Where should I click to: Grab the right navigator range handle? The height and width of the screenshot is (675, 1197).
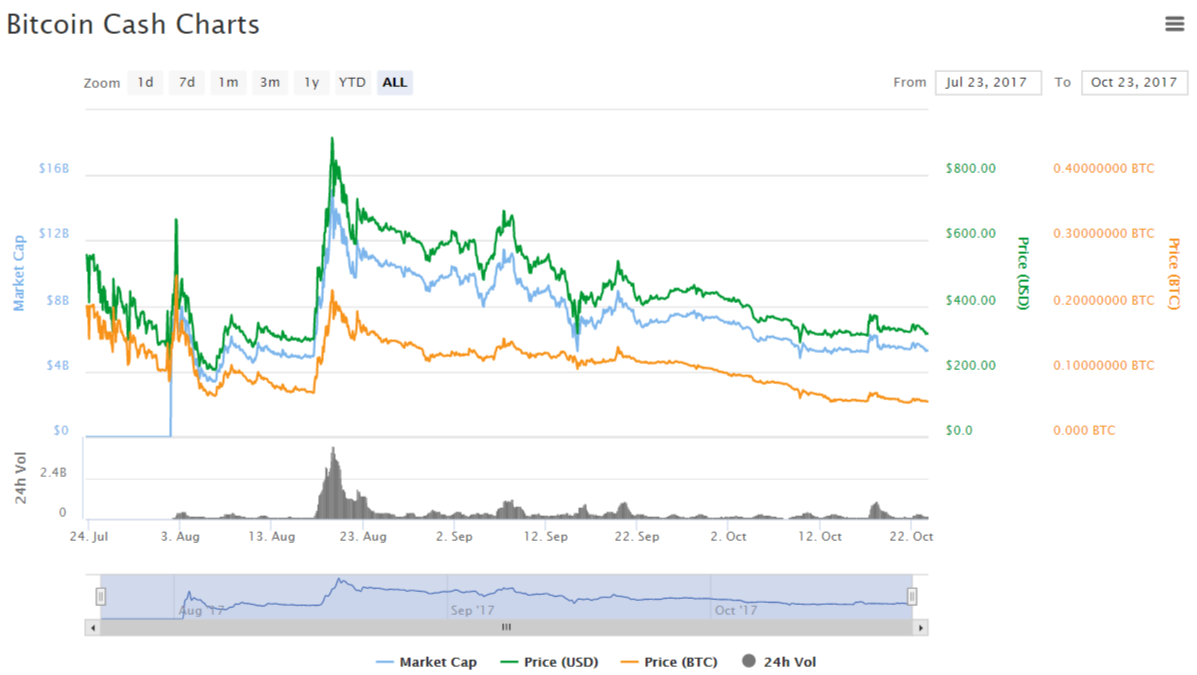[x=911, y=596]
